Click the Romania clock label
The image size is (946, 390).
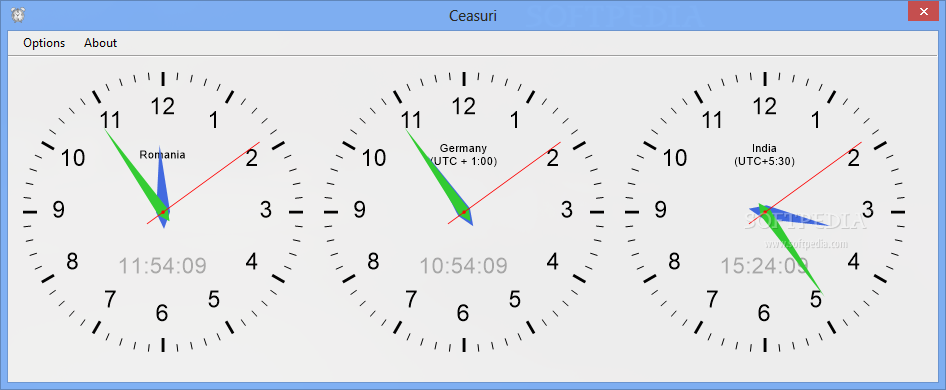[162, 155]
